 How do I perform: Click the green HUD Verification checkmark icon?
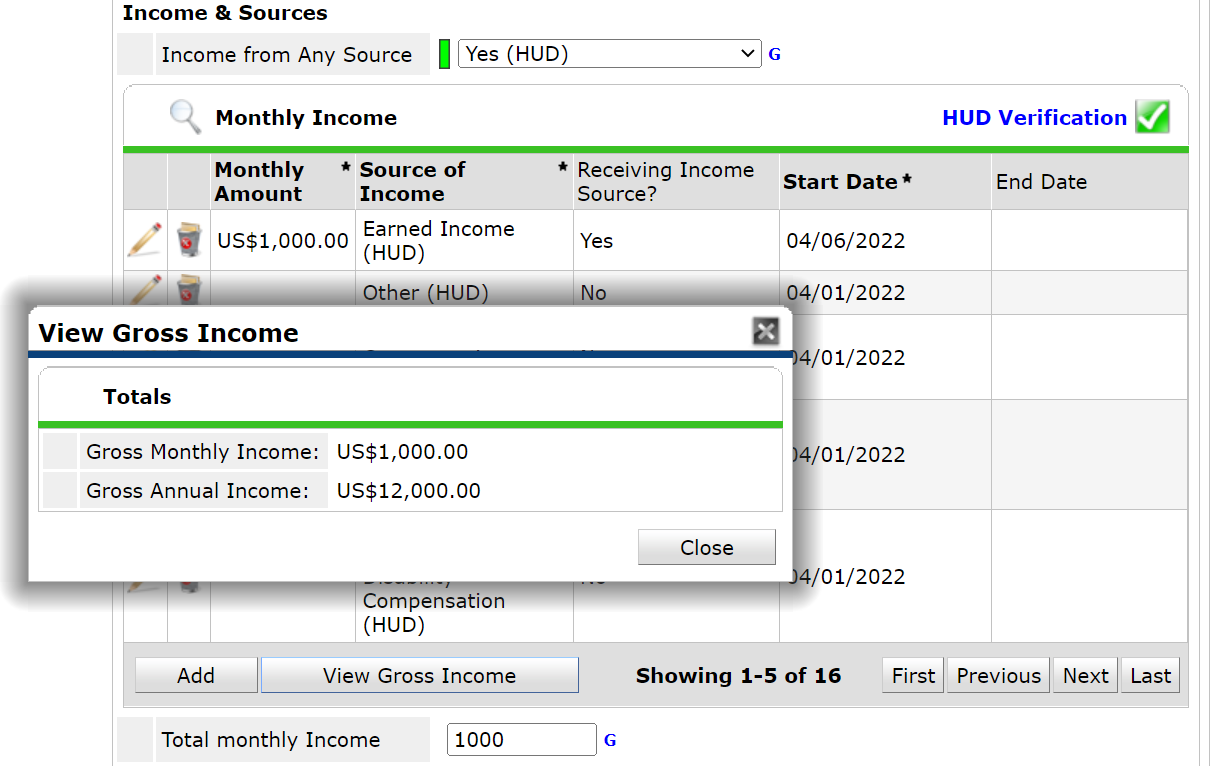(x=1152, y=117)
